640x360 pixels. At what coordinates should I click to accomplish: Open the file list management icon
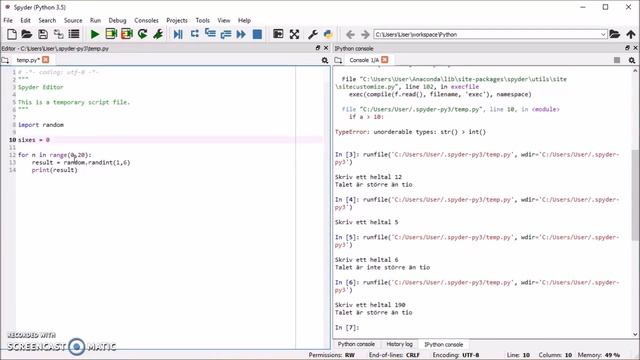(74, 34)
